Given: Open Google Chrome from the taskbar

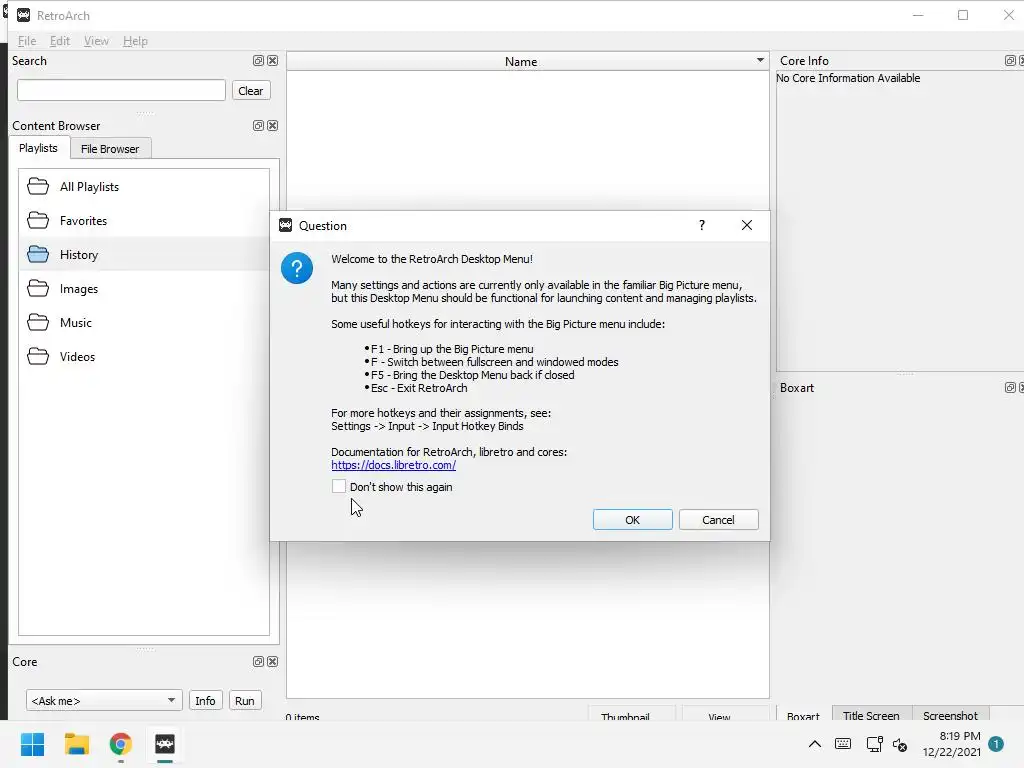Looking at the screenshot, I should 121,744.
